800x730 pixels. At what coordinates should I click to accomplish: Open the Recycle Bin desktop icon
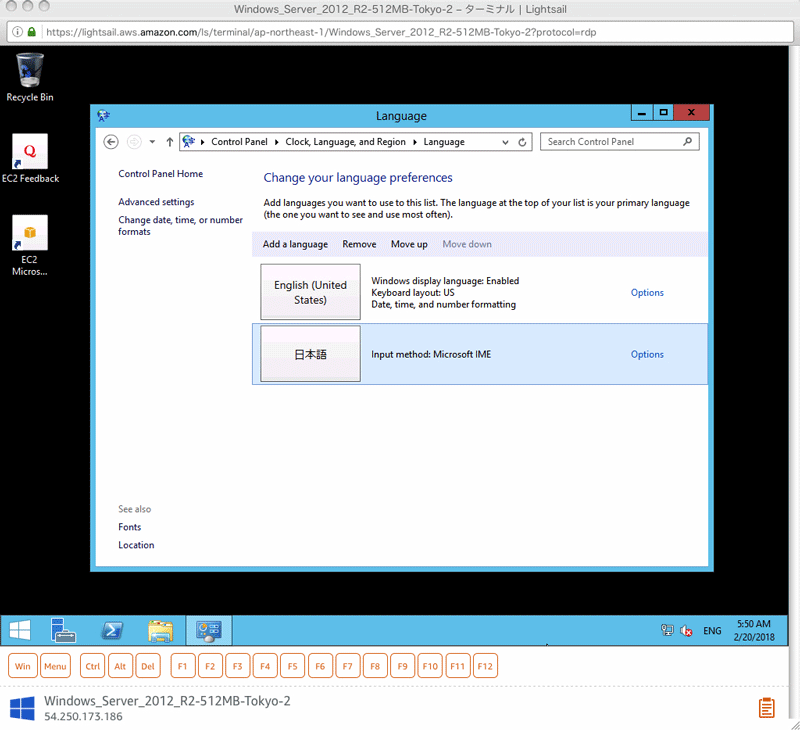(30, 77)
